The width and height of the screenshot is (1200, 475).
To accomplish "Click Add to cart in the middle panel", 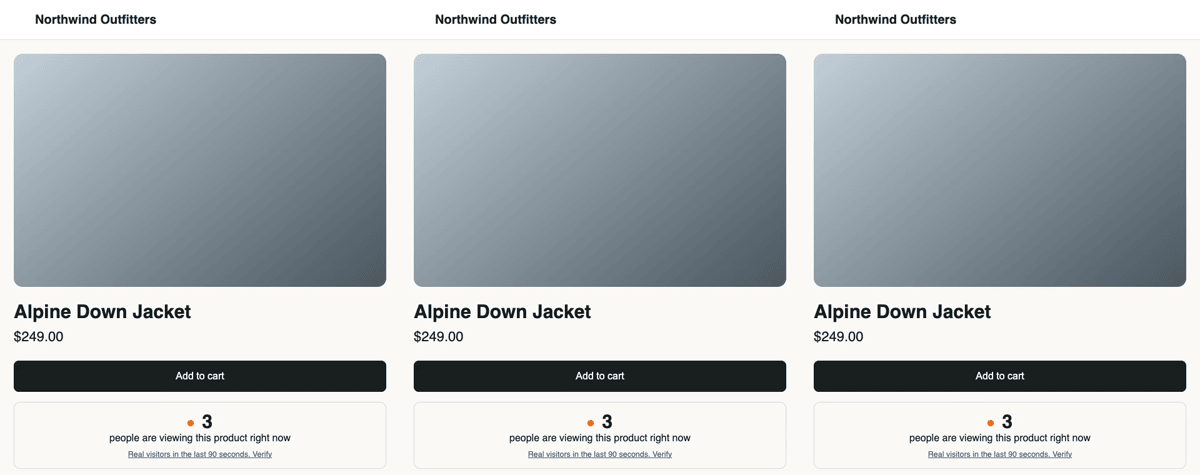I will pyautogui.click(x=600, y=376).
